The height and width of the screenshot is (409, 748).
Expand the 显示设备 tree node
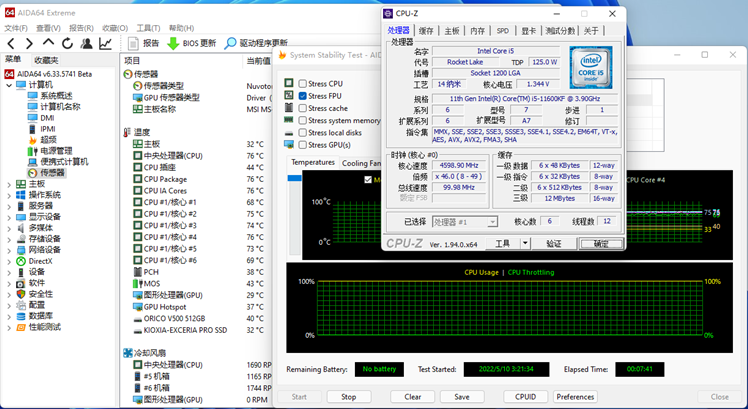pos(9,217)
